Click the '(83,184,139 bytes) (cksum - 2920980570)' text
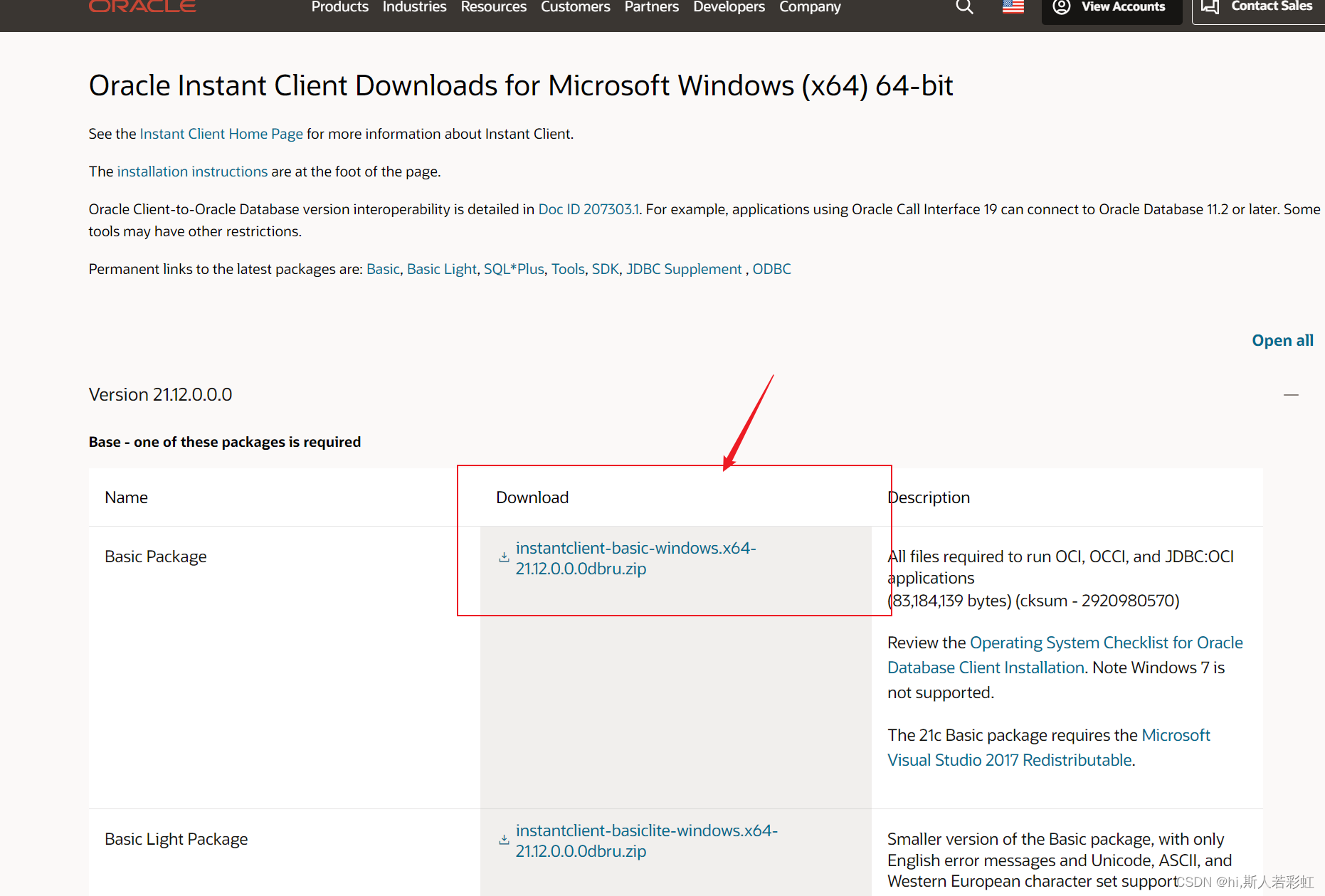This screenshot has width=1325, height=896. pyautogui.click(x=1033, y=601)
